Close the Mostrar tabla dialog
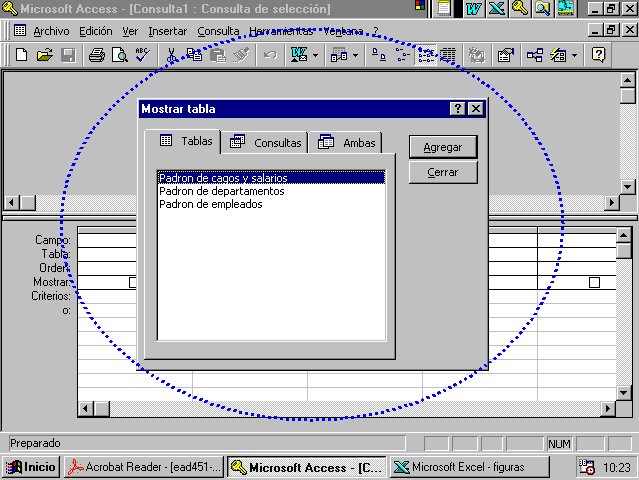The height and width of the screenshot is (480, 639). [476, 109]
